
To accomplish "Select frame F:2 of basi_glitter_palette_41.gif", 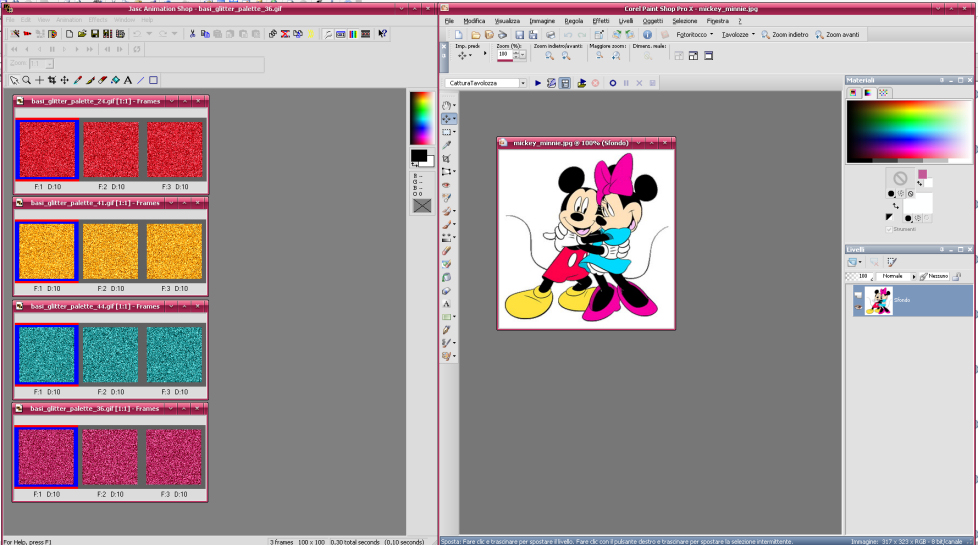I will [x=110, y=252].
